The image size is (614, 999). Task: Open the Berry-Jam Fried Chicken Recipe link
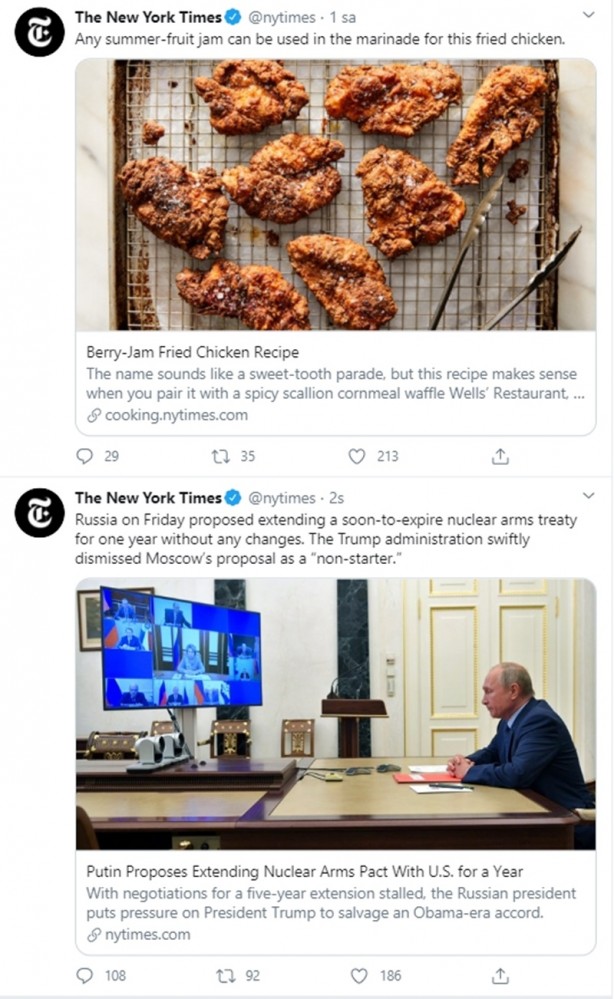(x=192, y=352)
